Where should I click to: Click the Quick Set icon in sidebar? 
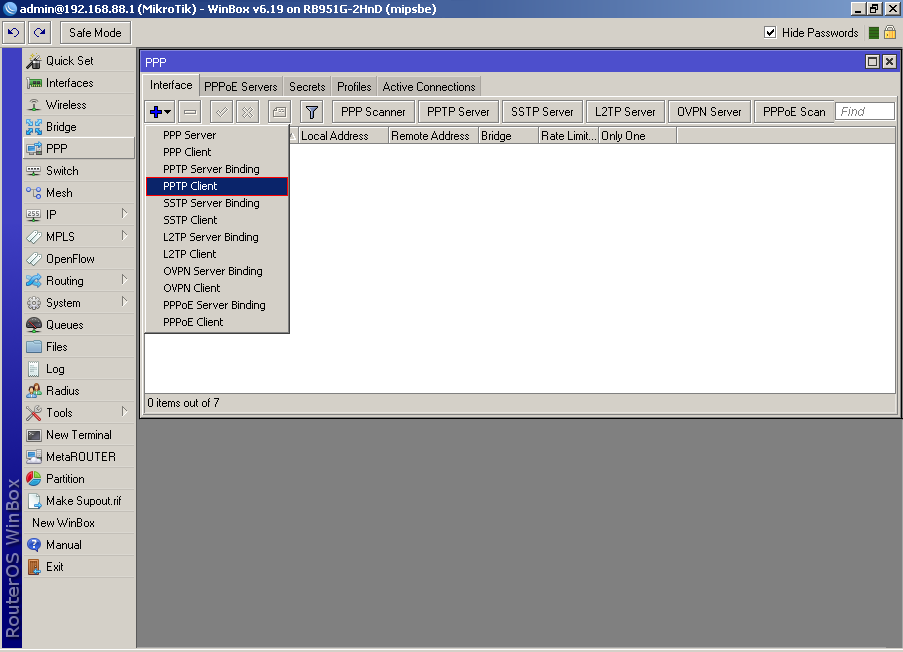(x=34, y=61)
